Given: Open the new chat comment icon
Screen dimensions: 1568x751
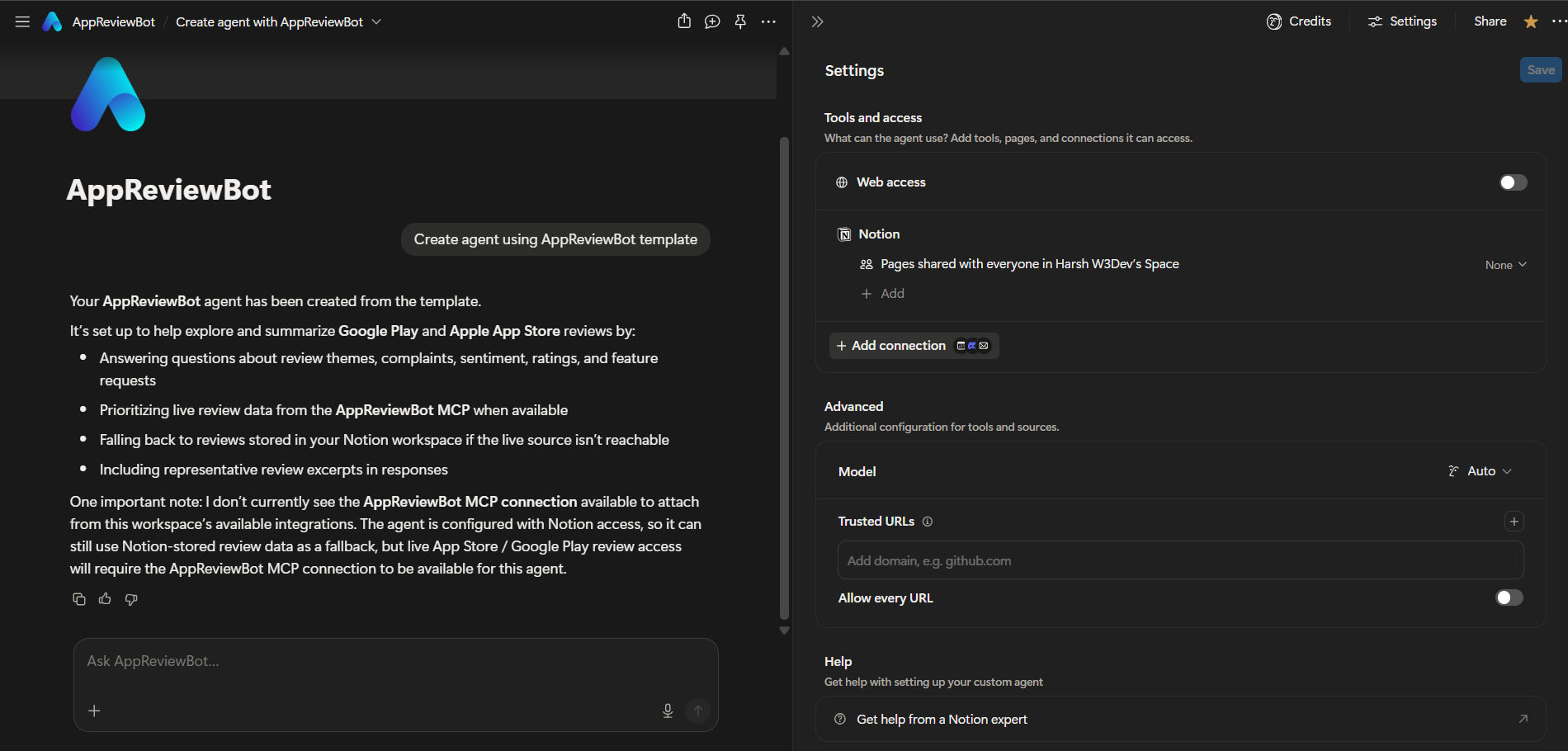Looking at the screenshot, I should [712, 21].
